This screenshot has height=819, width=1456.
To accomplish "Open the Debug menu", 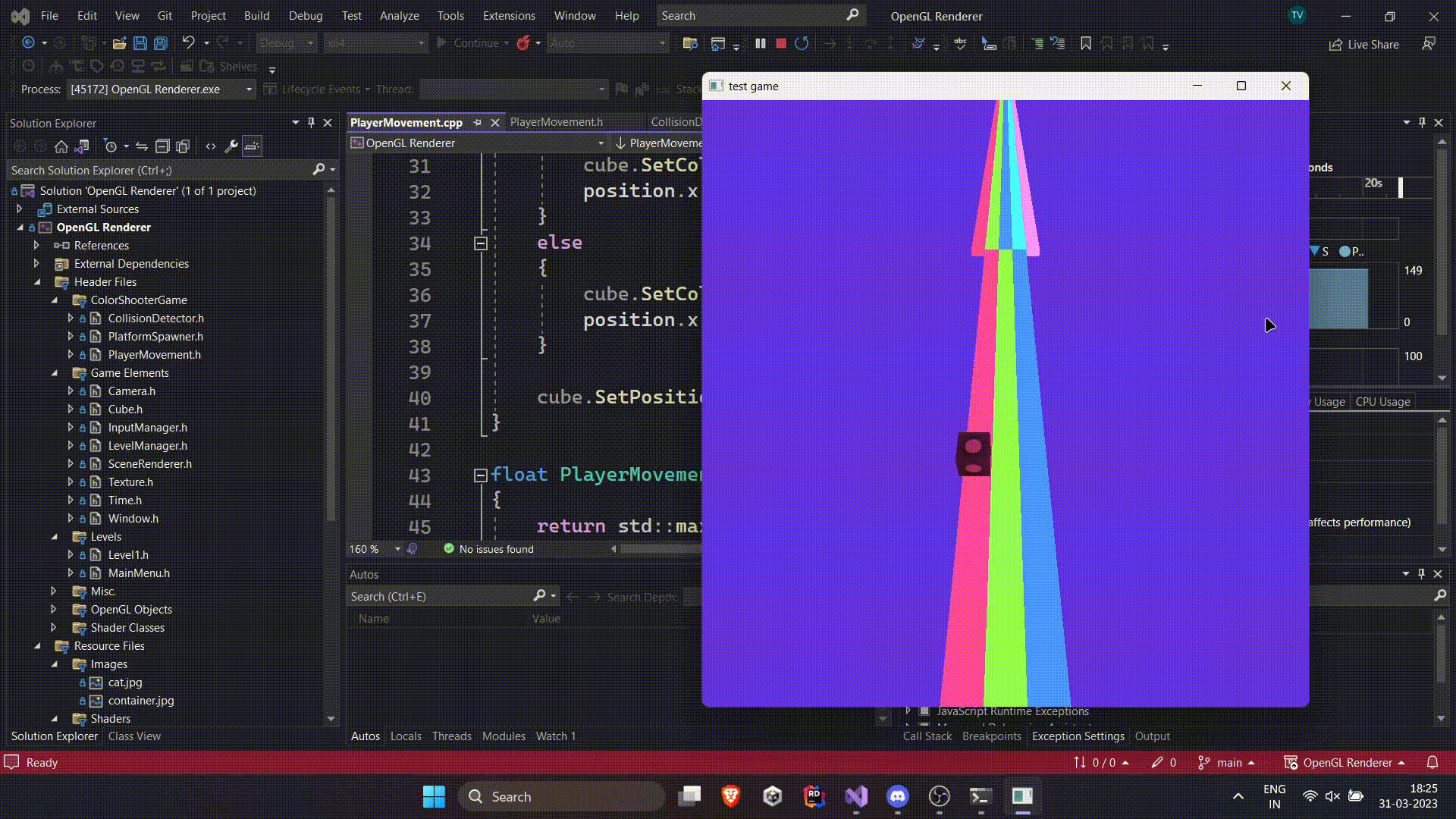I will (x=305, y=15).
